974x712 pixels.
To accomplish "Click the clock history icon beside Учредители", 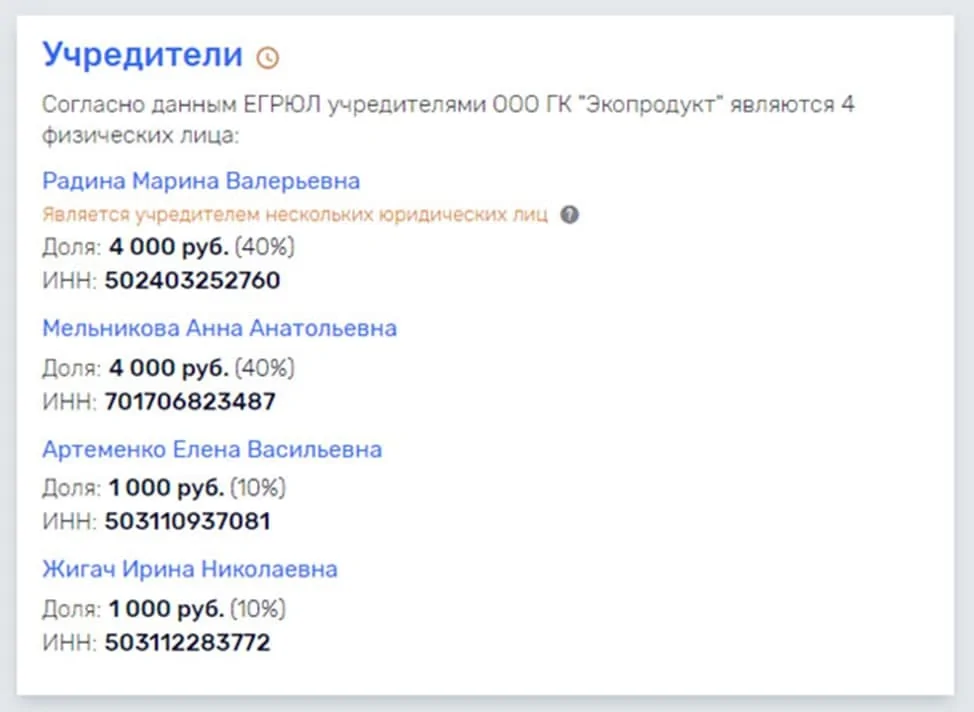I will tap(267, 58).
